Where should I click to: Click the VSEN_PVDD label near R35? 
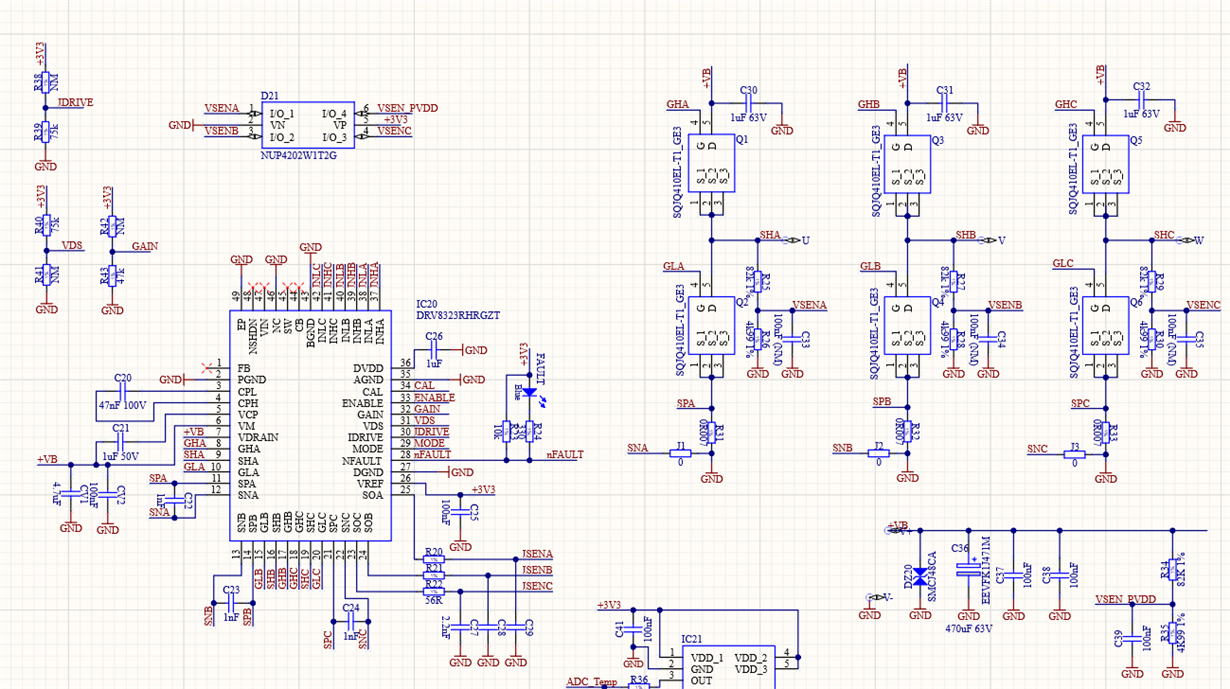tap(1125, 599)
